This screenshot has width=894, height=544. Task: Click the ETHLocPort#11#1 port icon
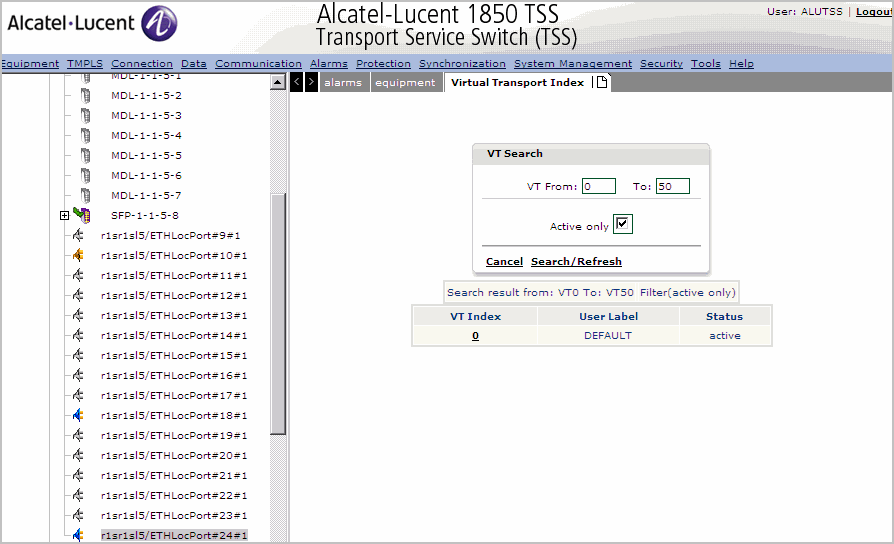click(78, 275)
